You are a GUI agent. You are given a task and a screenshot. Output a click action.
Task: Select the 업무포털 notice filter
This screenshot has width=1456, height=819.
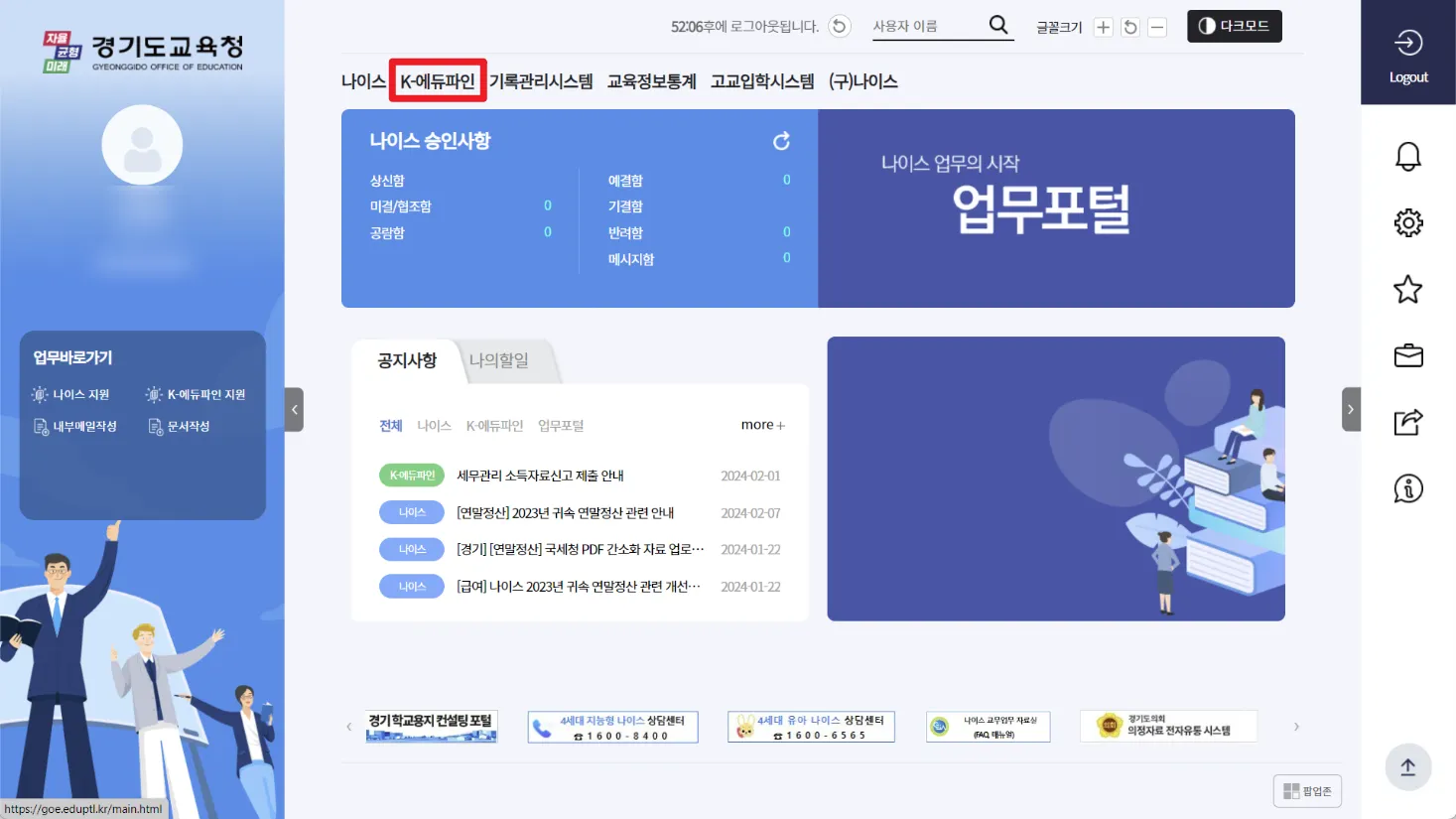[x=561, y=426]
